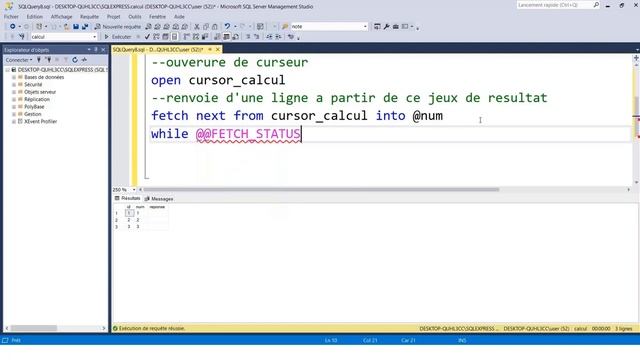
Task: Click the Nouvelle requête toolbar button
Action: click(118, 27)
